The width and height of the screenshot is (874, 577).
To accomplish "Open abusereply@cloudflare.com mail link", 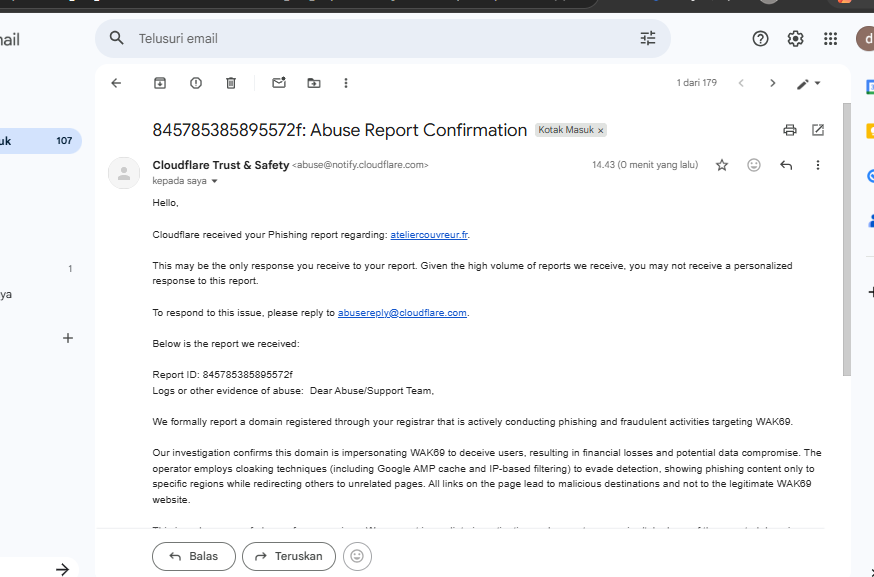I will [x=402, y=313].
